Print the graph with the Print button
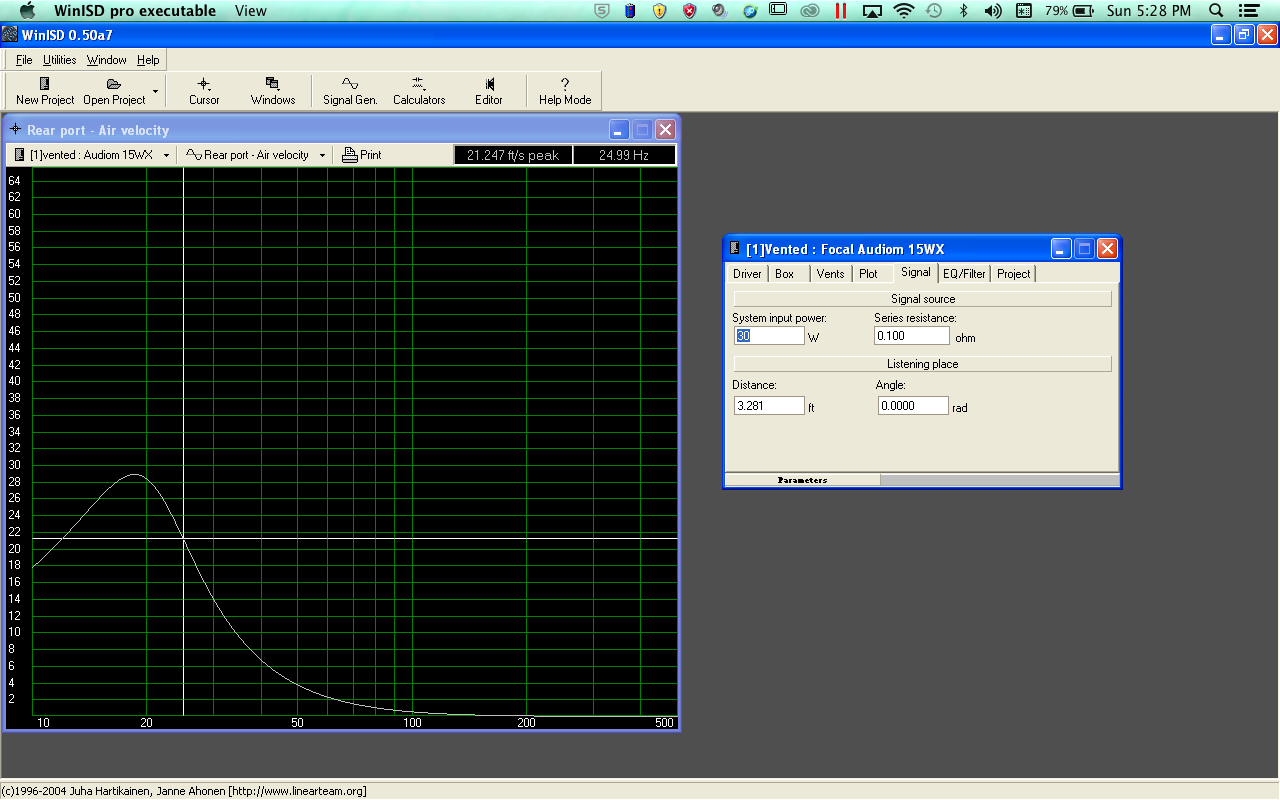 click(x=362, y=155)
